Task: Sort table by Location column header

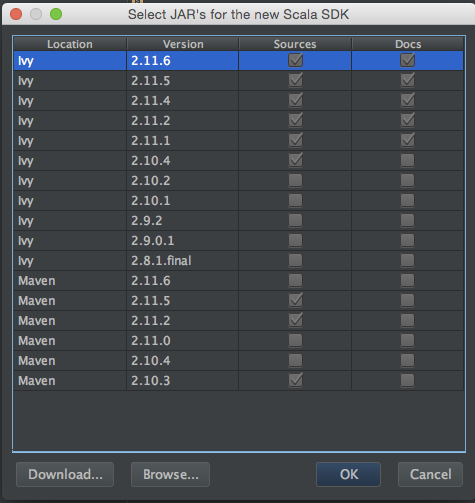Action: pyautogui.click(x=70, y=44)
